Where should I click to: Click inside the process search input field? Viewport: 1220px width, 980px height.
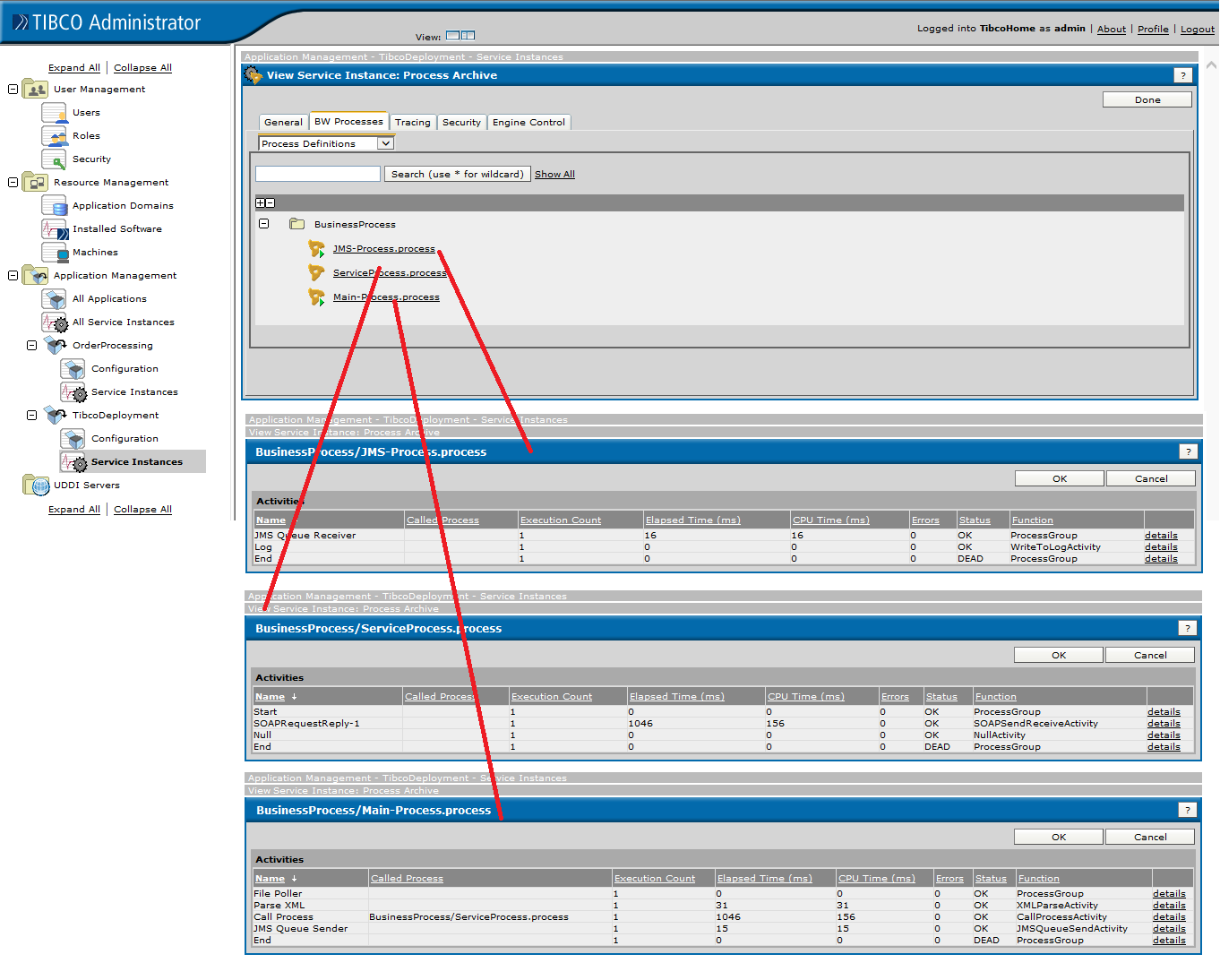point(317,173)
